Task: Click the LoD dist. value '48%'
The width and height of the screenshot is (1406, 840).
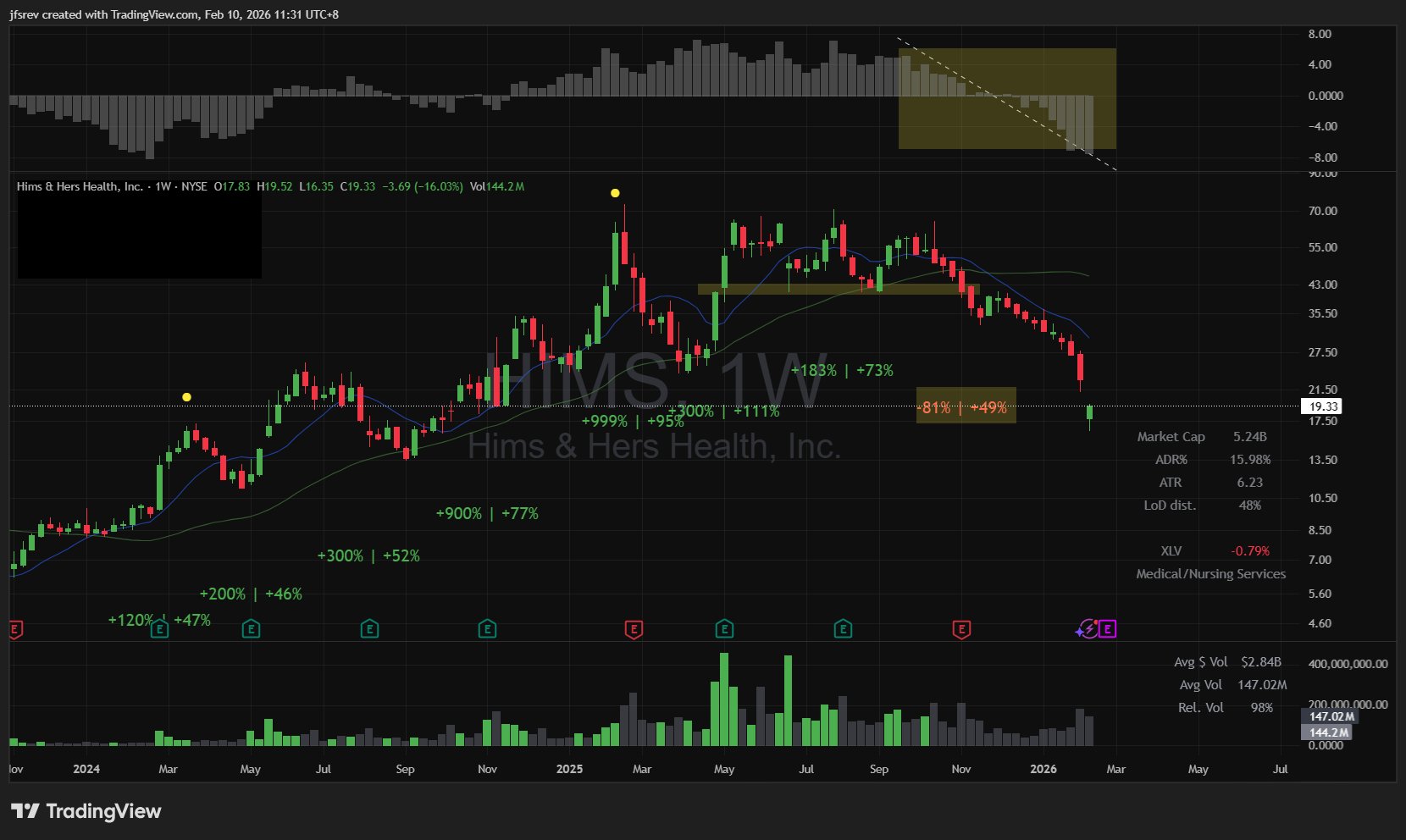Action: (1250, 506)
